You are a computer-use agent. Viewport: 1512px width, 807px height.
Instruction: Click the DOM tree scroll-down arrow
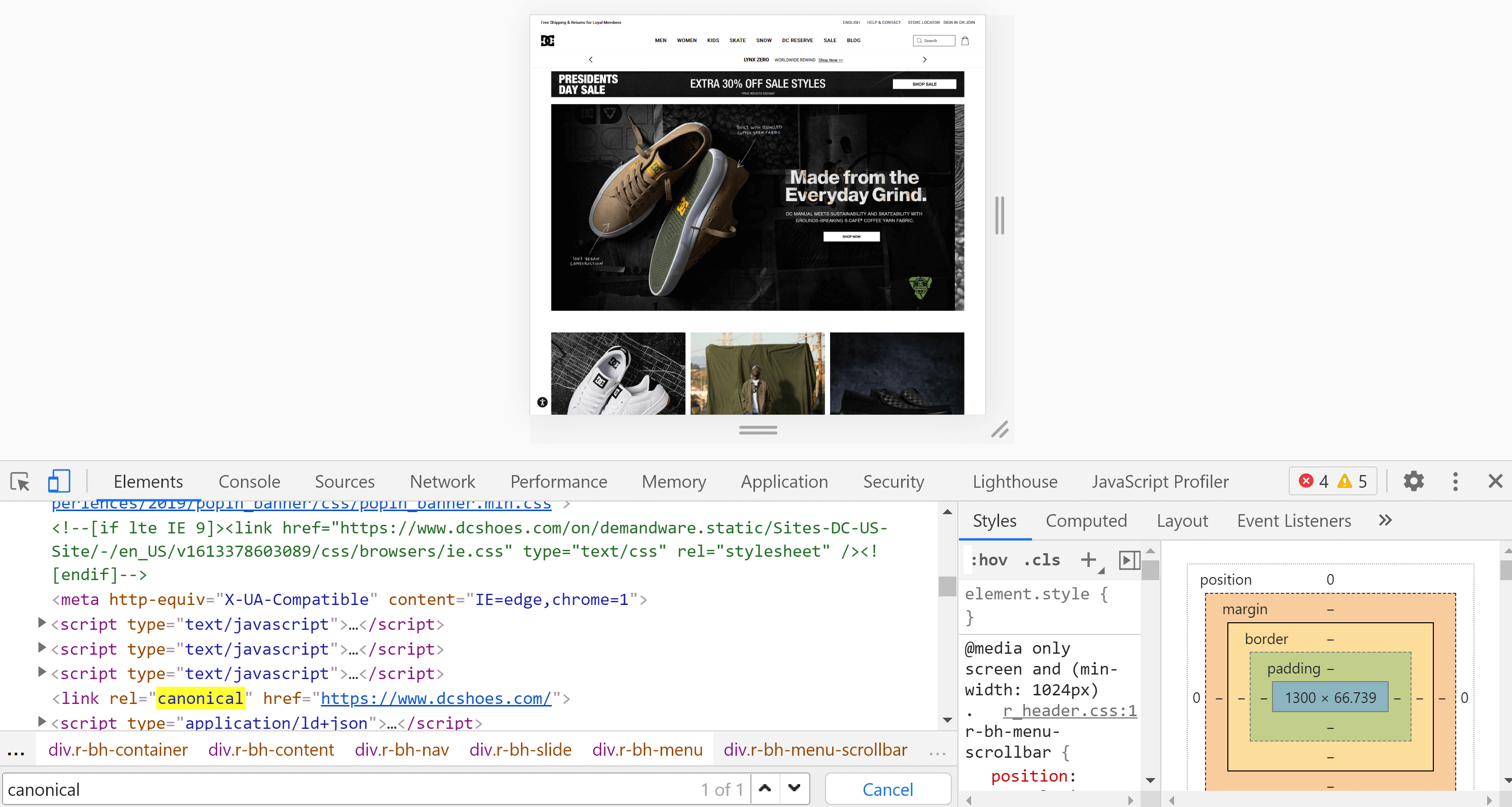tap(947, 720)
